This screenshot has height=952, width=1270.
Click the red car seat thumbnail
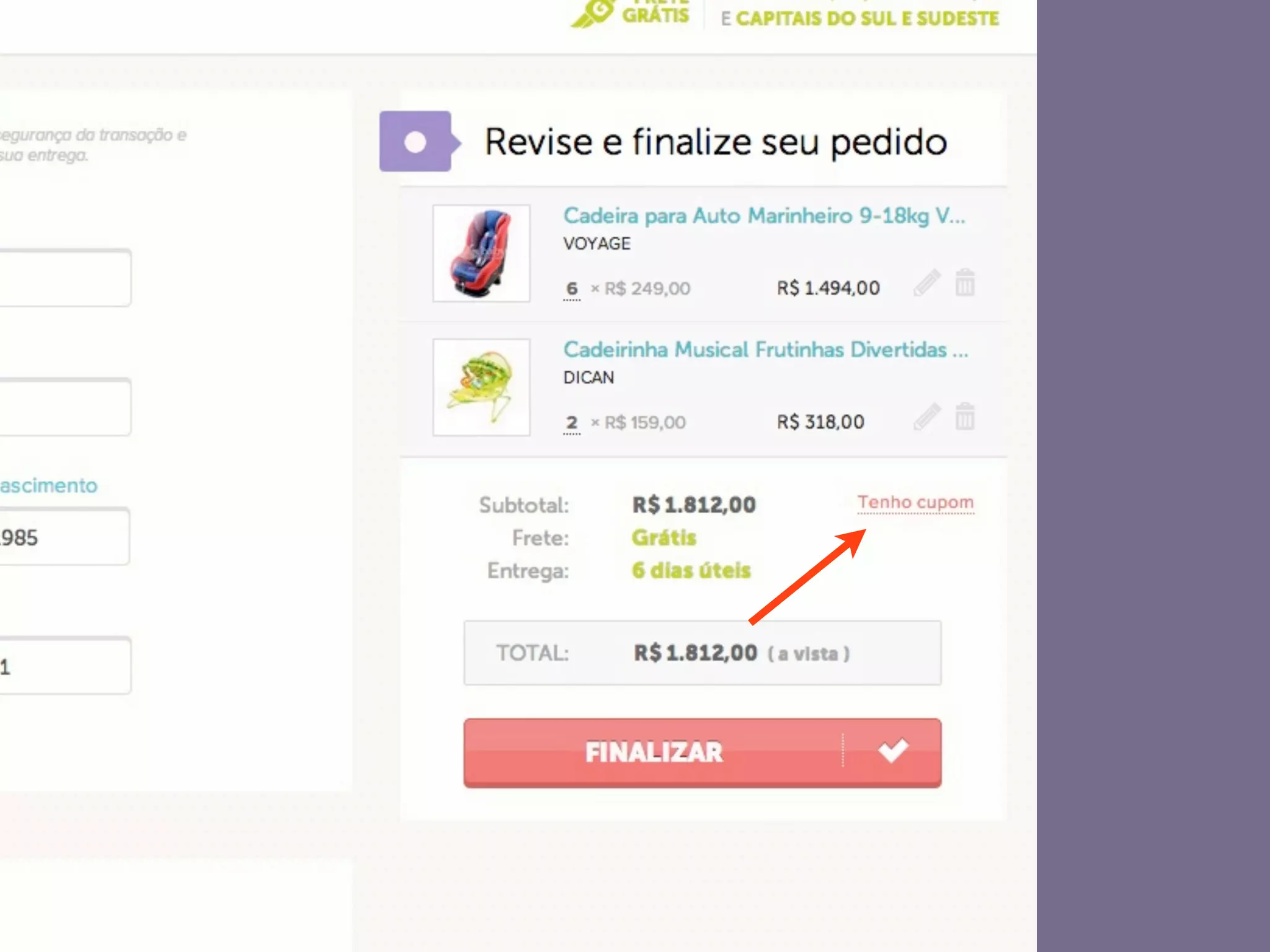[x=481, y=253]
